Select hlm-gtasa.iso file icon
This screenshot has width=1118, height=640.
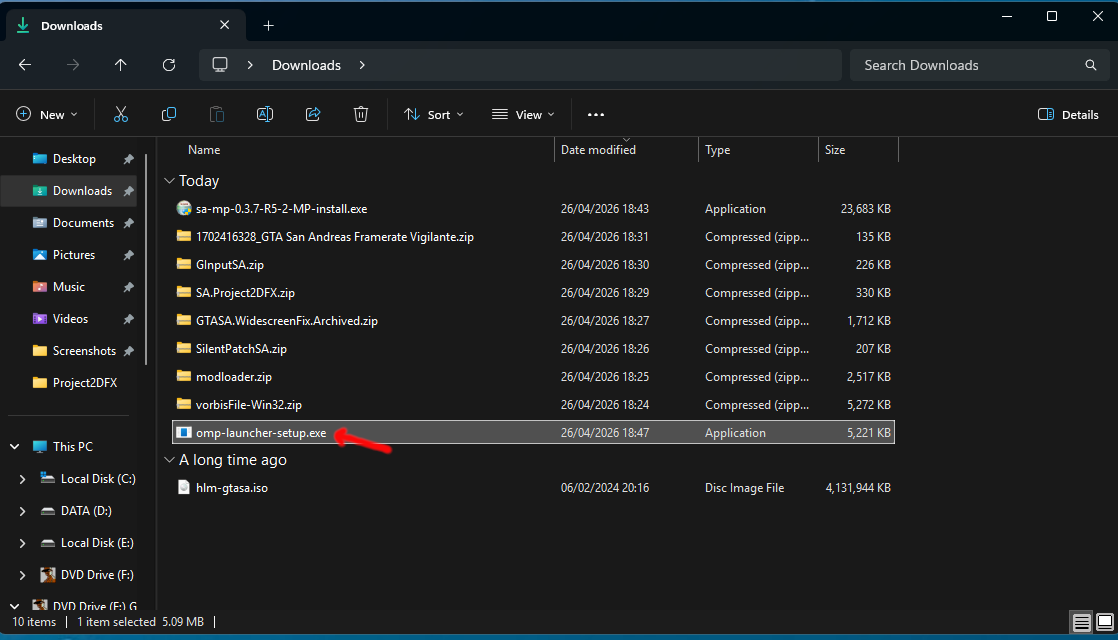point(184,487)
